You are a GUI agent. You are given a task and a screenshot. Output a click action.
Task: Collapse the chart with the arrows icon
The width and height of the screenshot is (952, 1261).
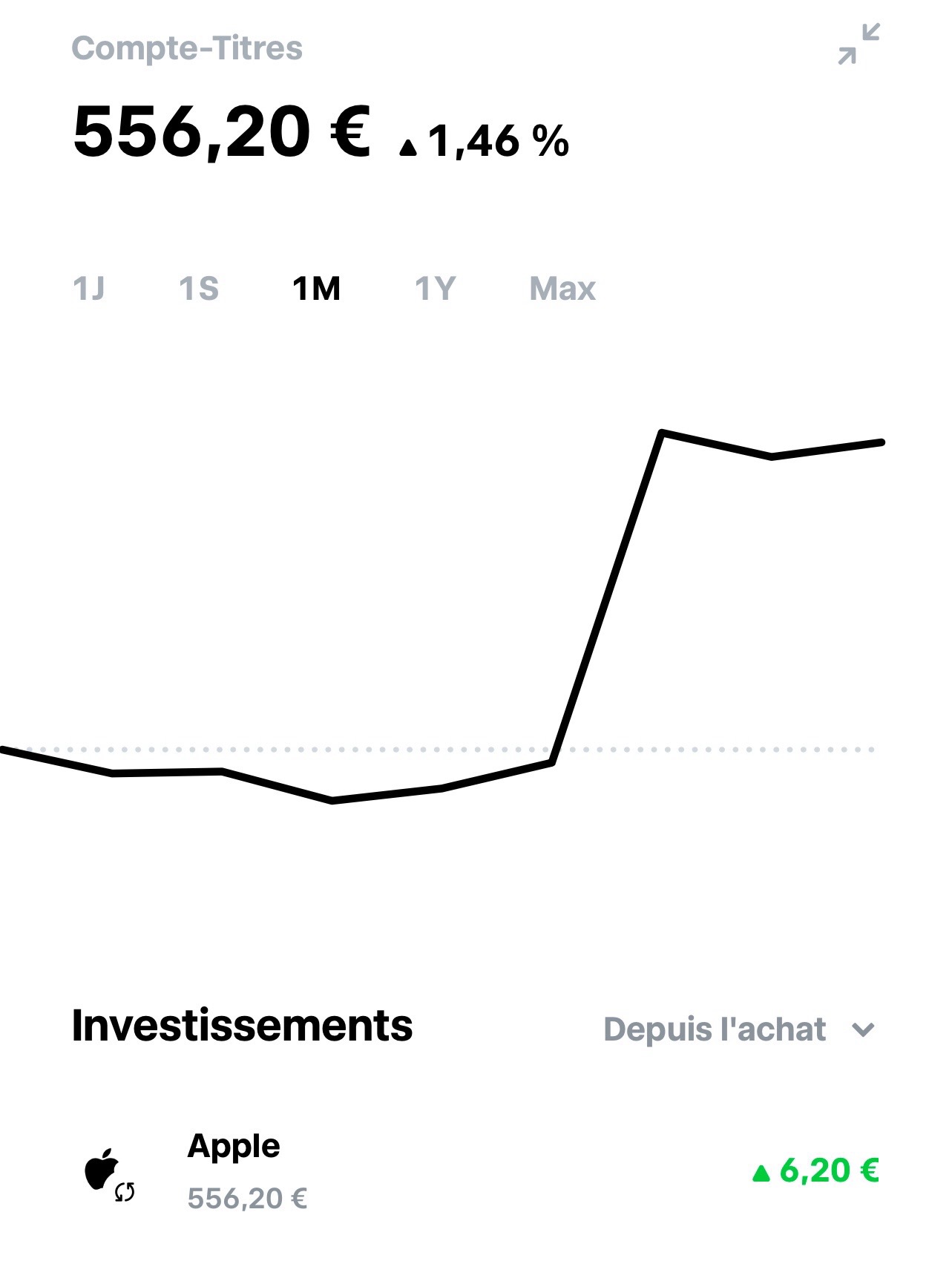(859, 45)
